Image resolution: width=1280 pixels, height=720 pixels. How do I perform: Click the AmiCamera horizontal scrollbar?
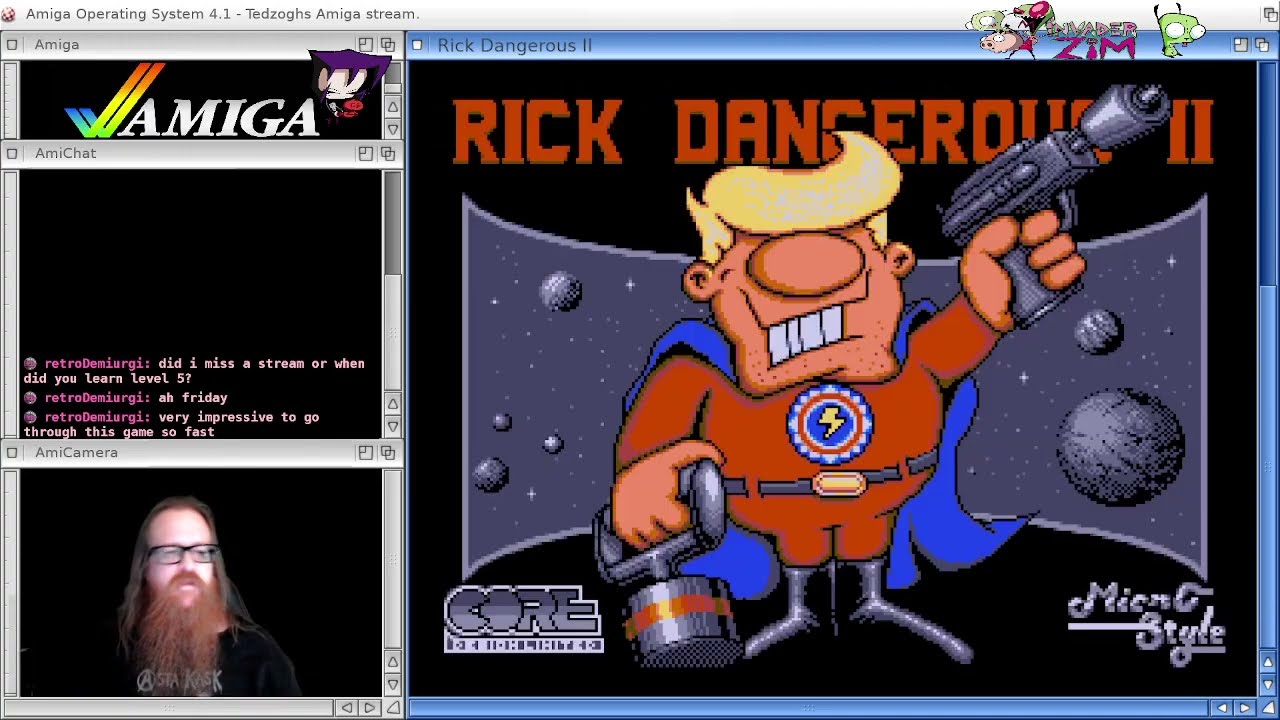pyautogui.click(x=170, y=708)
